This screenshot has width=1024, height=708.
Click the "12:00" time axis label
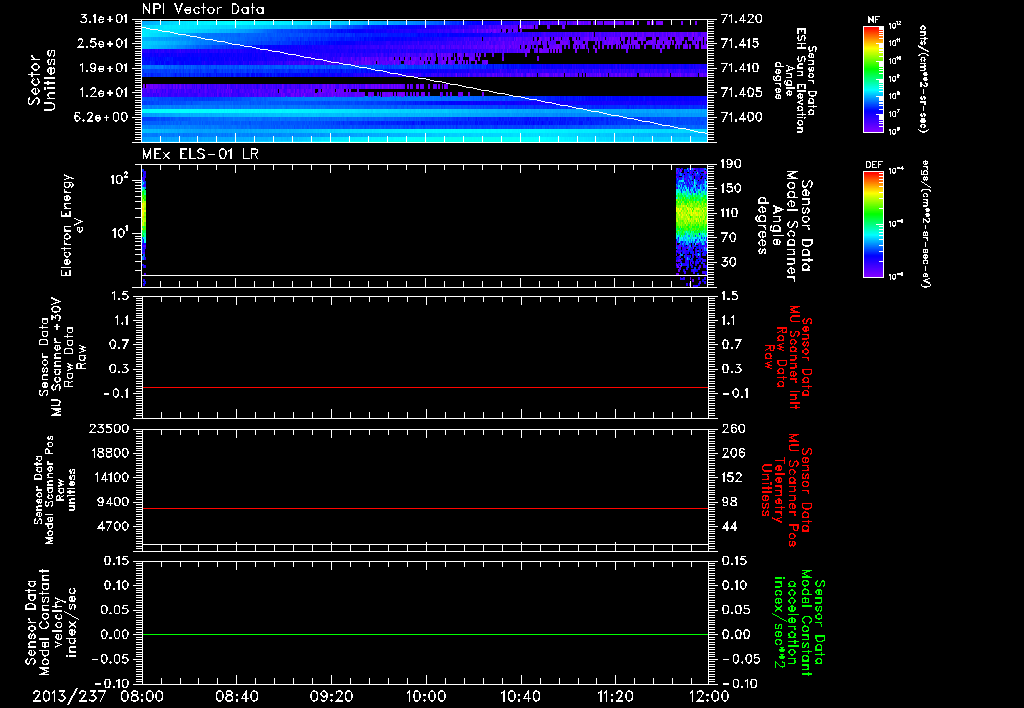click(709, 696)
